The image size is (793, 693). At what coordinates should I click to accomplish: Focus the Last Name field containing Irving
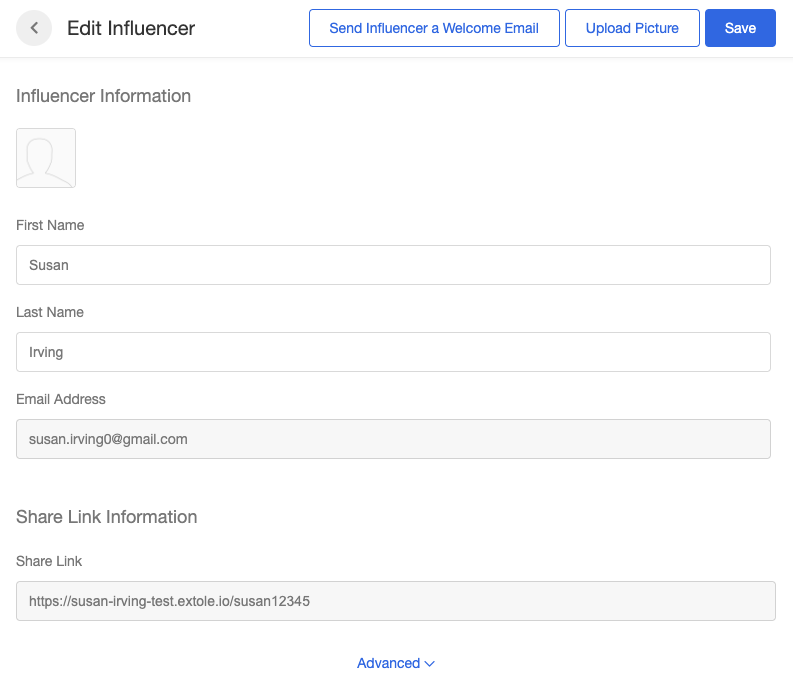click(393, 352)
